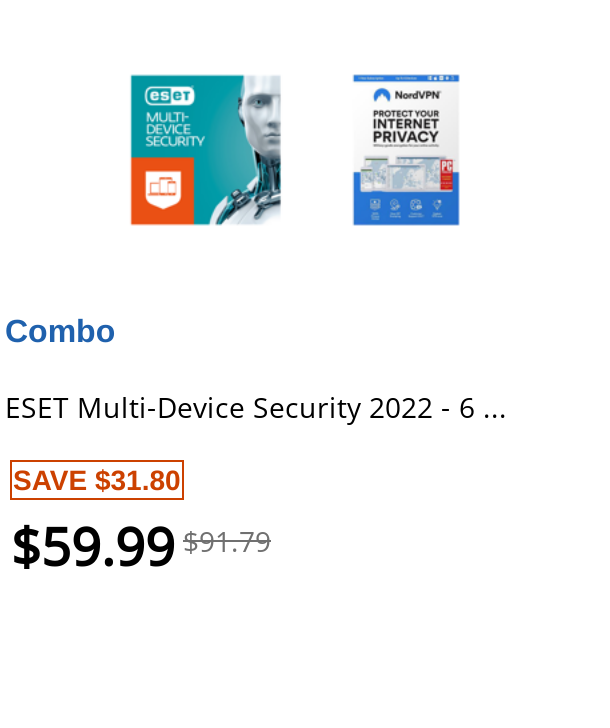The image size is (610, 728).
Task: Click the red PC Mag badge on NordVPN box
Action: click(447, 175)
